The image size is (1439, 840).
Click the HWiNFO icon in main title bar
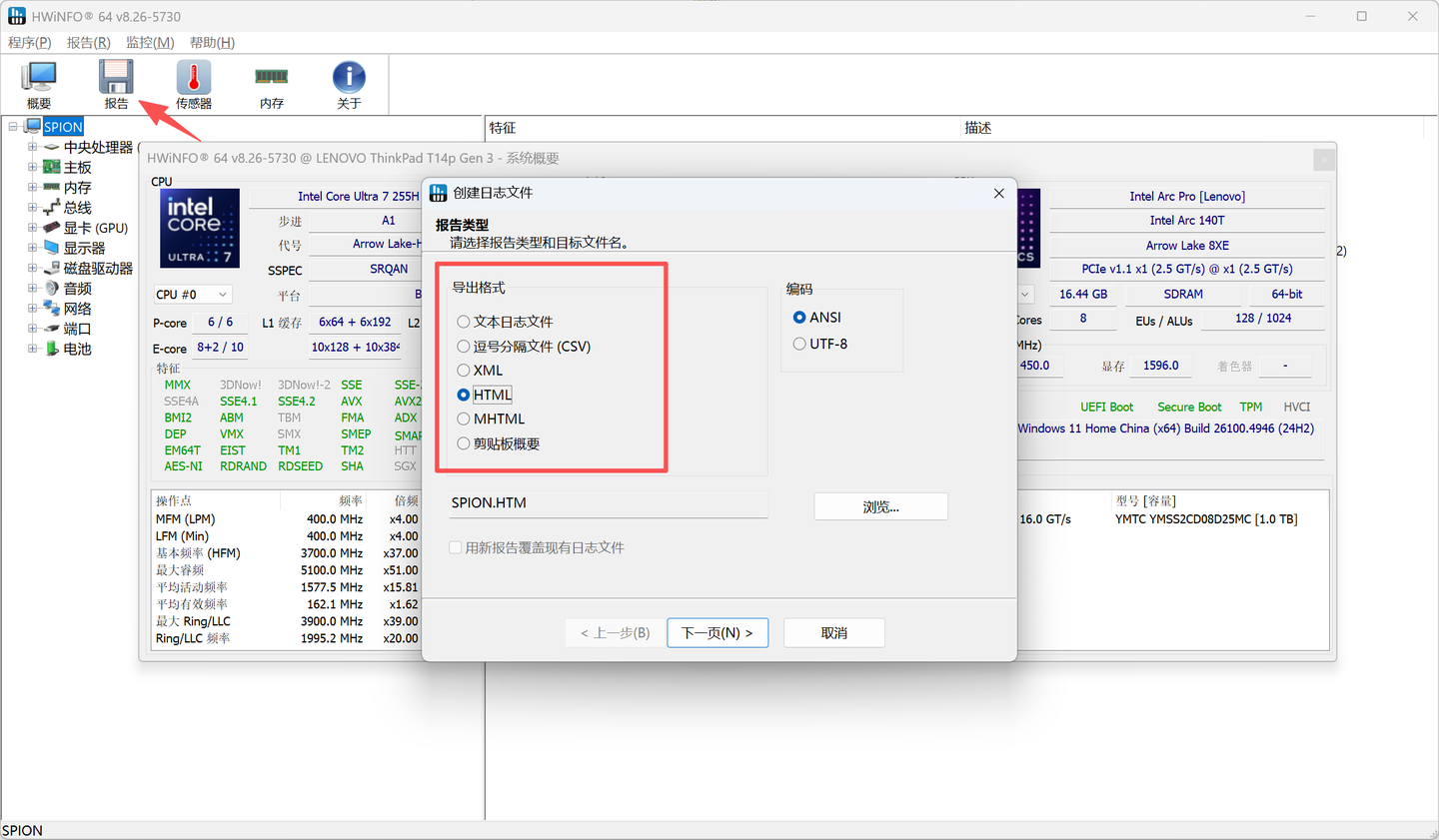click(17, 16)
